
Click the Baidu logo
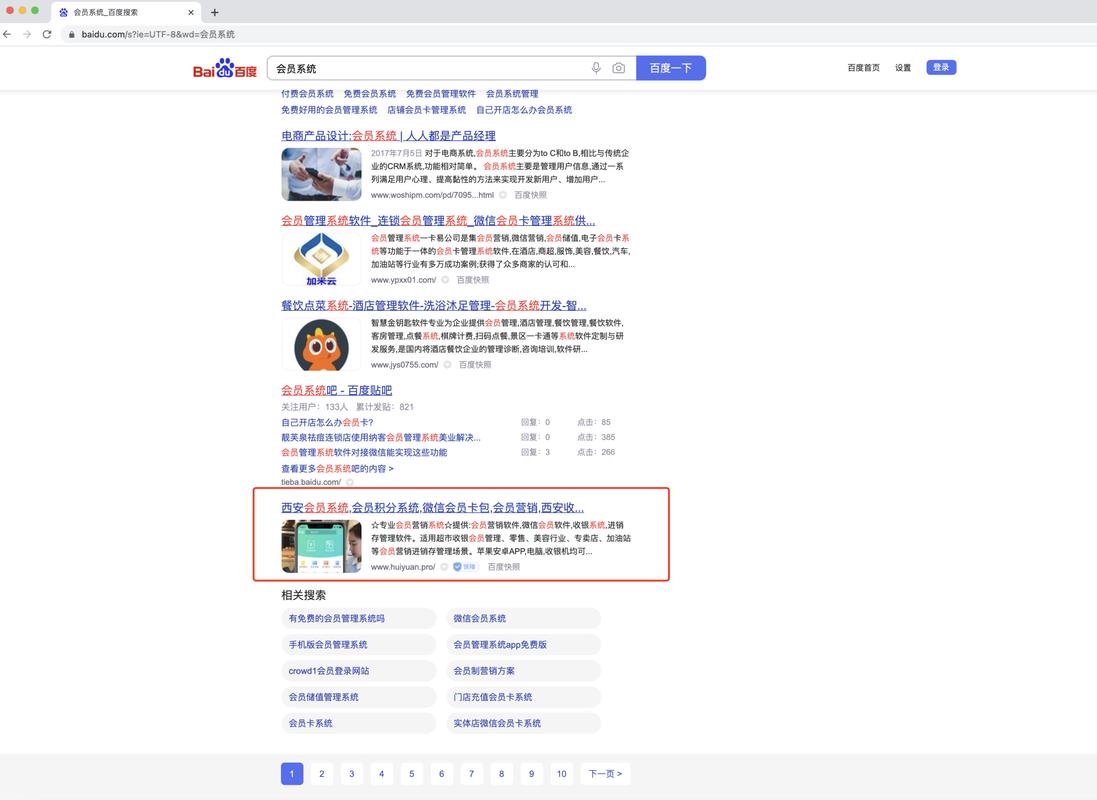225,68
